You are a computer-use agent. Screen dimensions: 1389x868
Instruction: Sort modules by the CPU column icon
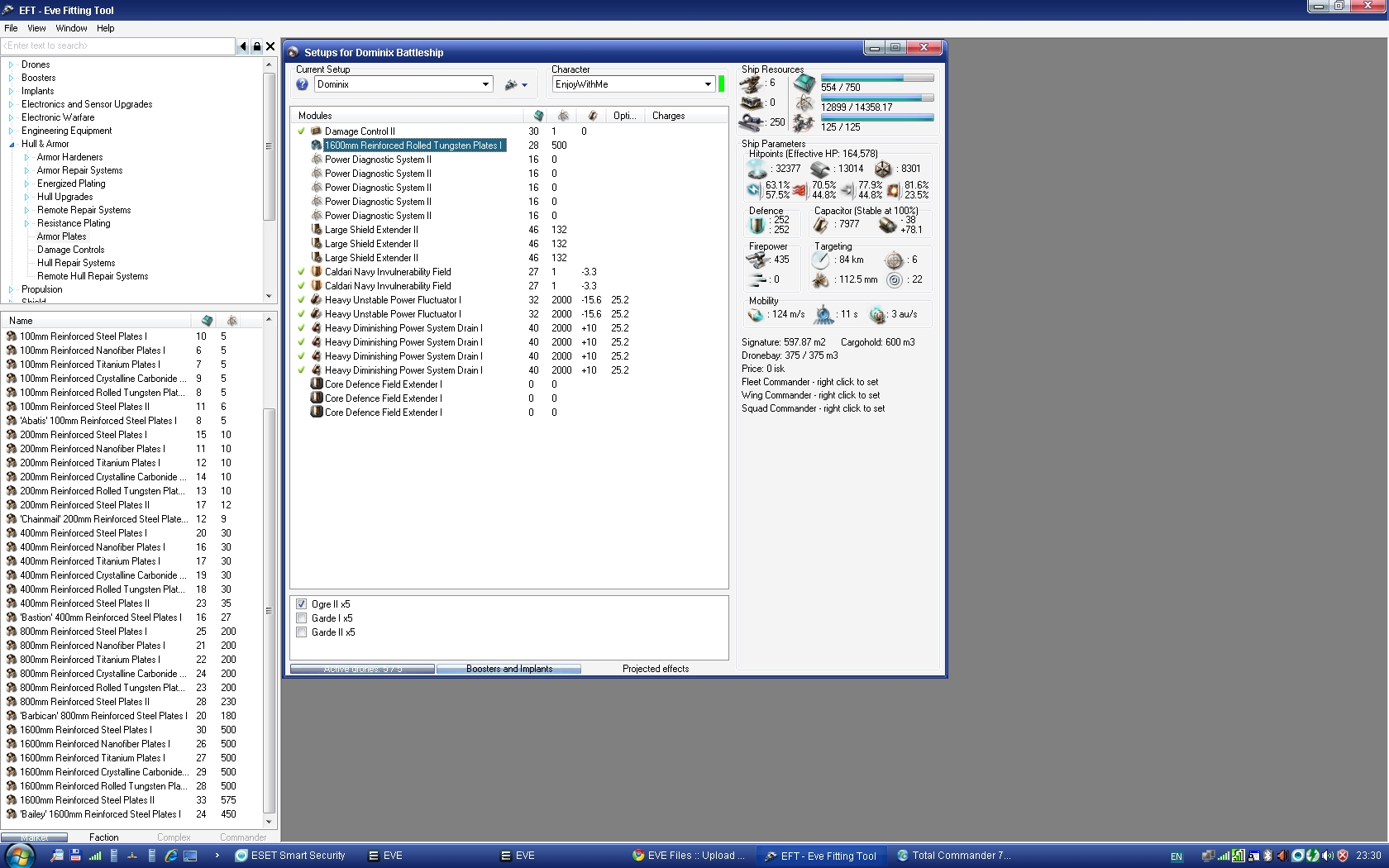[x=539, y=116]
